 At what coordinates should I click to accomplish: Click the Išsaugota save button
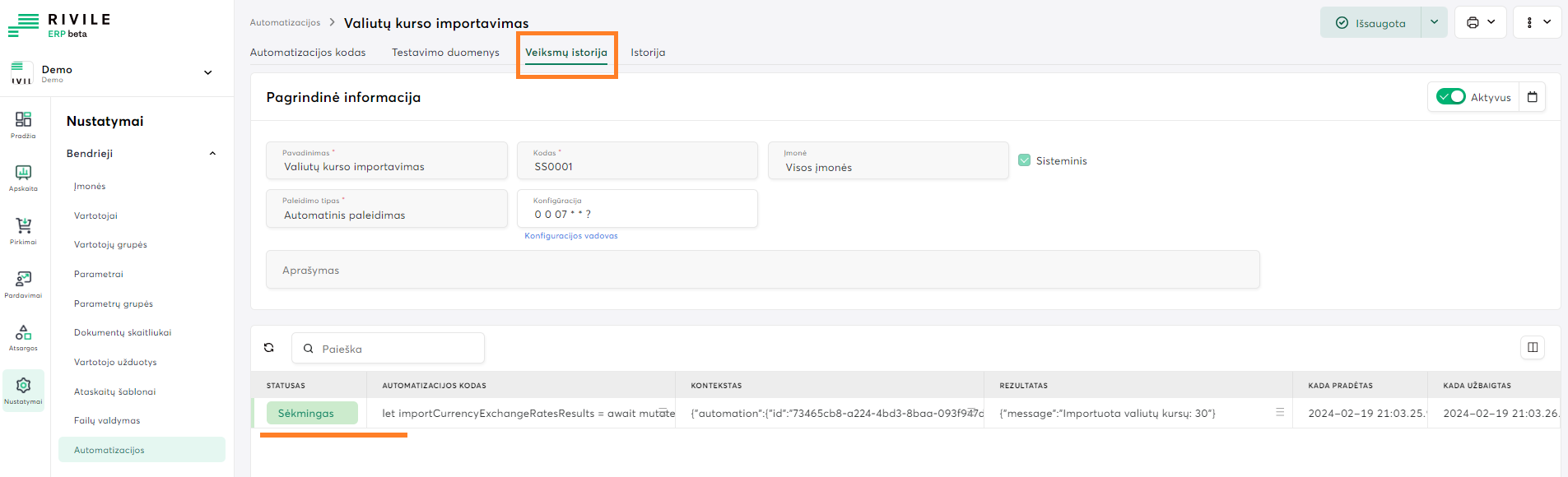(x=1370, y=23)
